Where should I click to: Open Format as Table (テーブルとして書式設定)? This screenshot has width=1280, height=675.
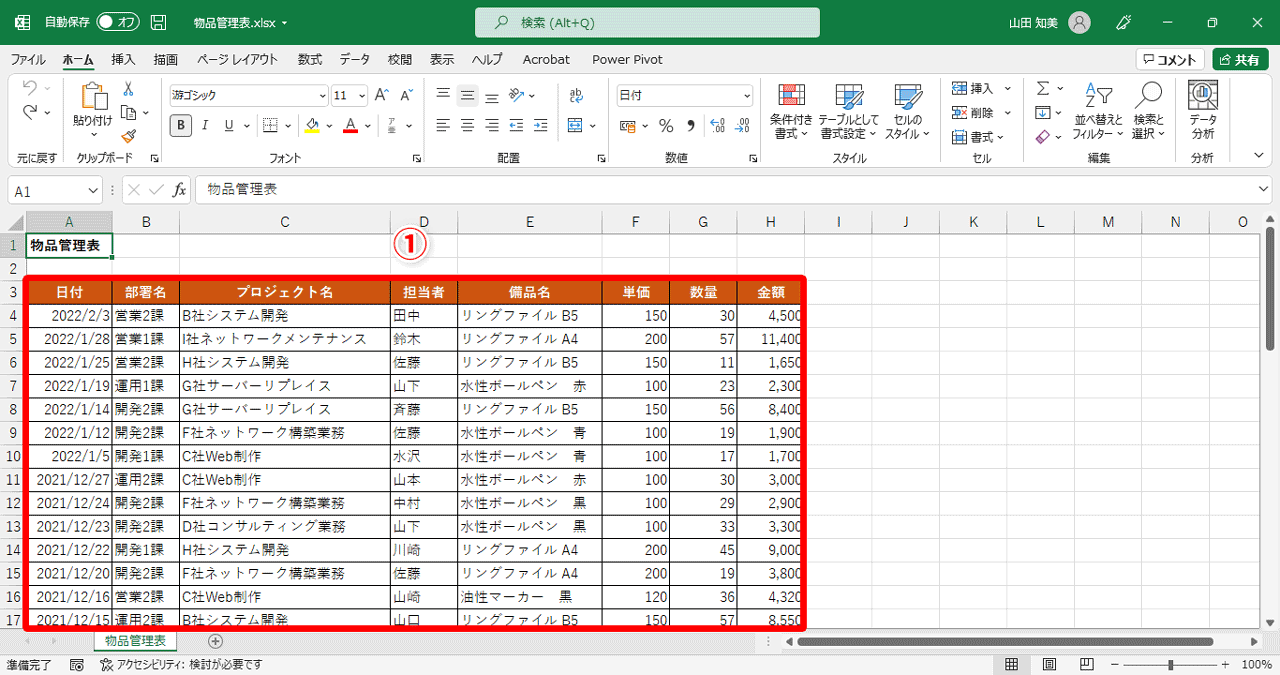pyautogui.click(x=849, y=111)
